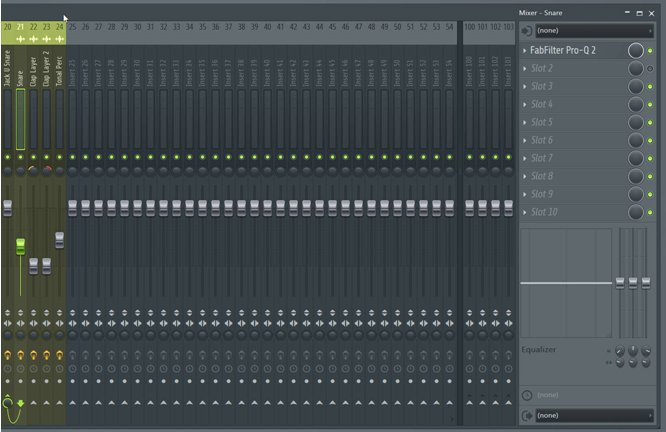
Task: Open FabFilter Pro-Q 2 plugin slot
Action: pos(563,50)
